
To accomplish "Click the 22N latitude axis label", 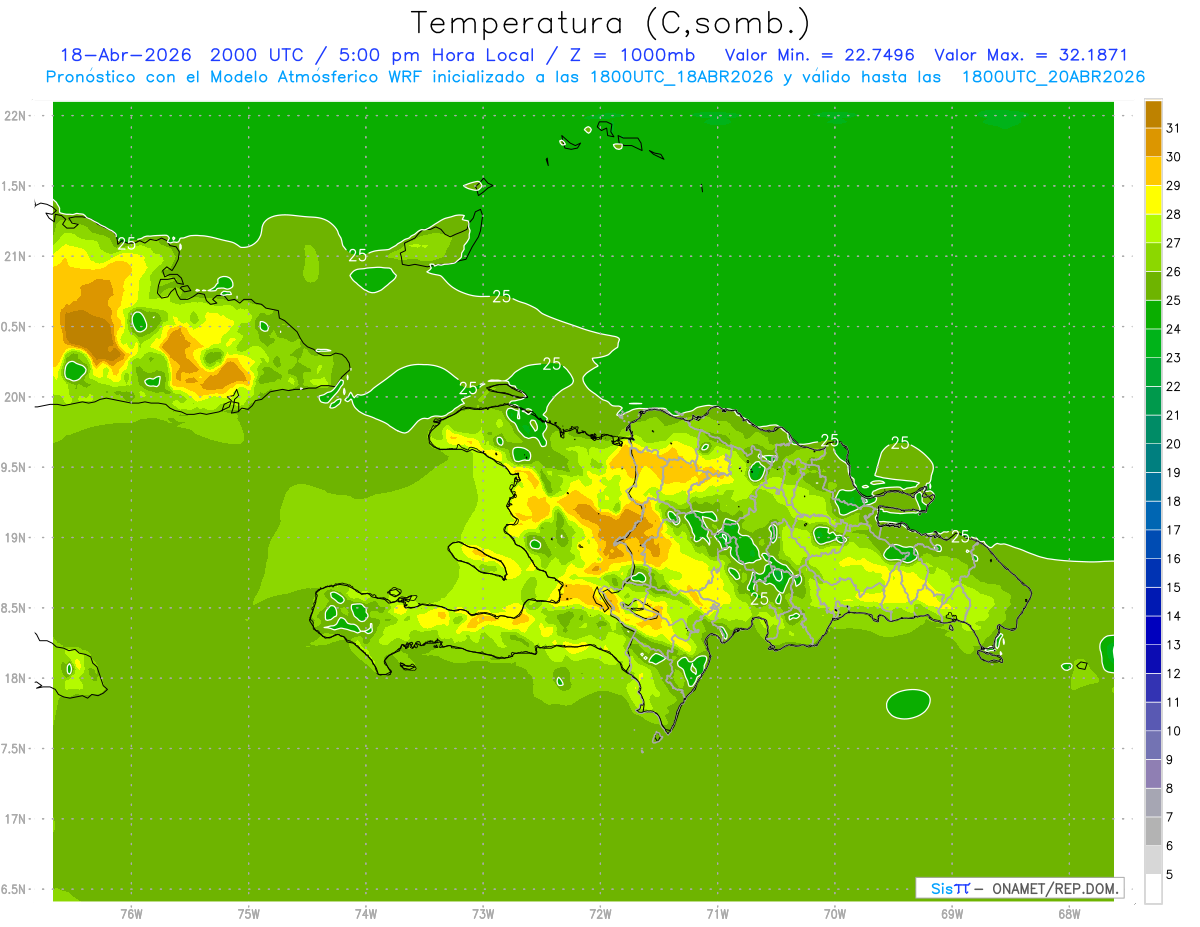I will (18, 116).
